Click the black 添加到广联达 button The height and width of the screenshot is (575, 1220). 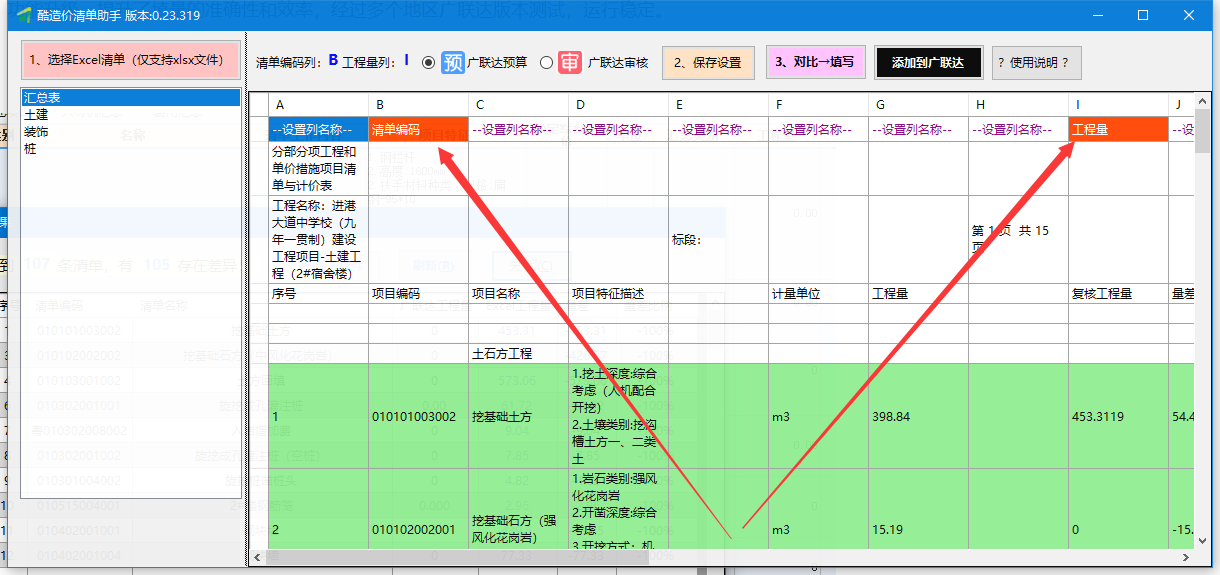tap(927, 62)
